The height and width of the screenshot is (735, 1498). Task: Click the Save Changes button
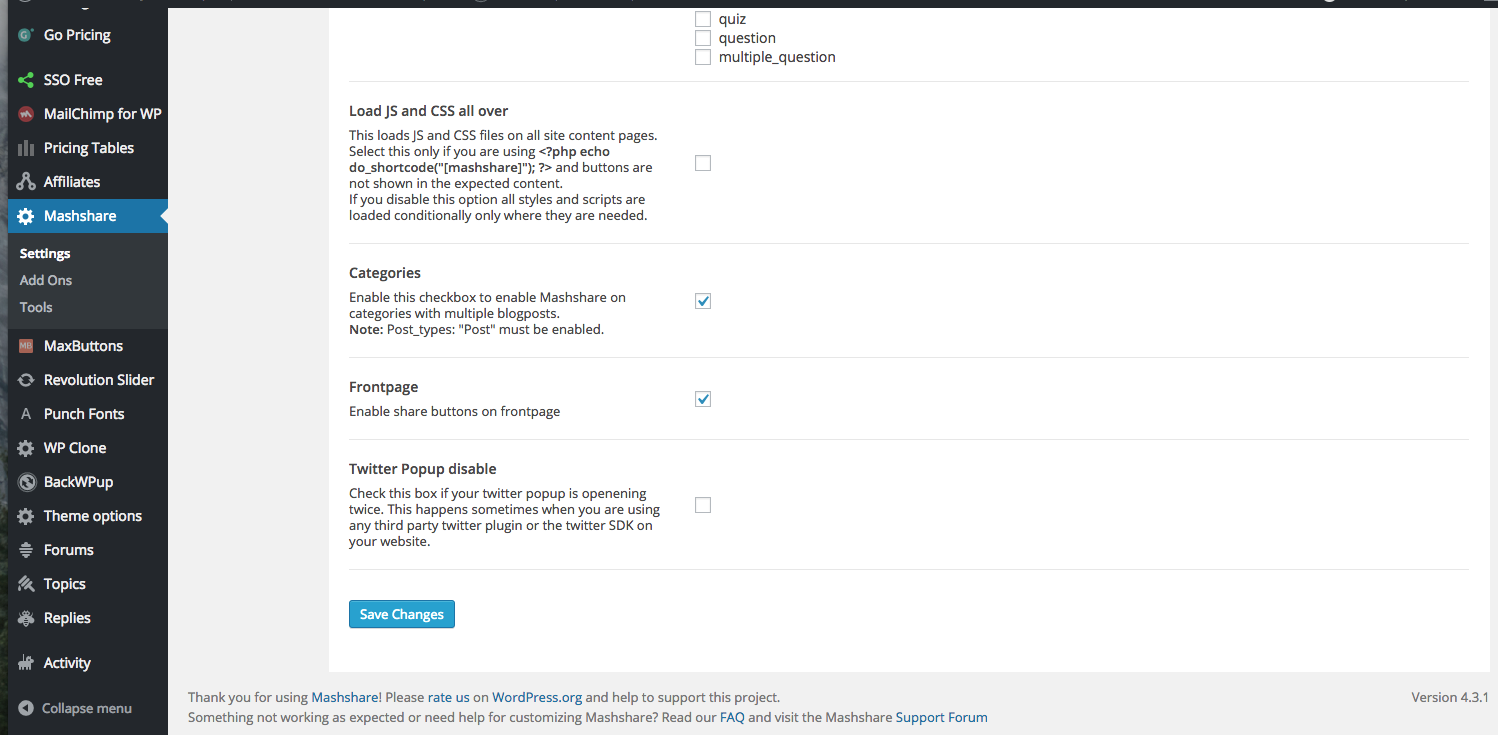[x=402, y=614]
